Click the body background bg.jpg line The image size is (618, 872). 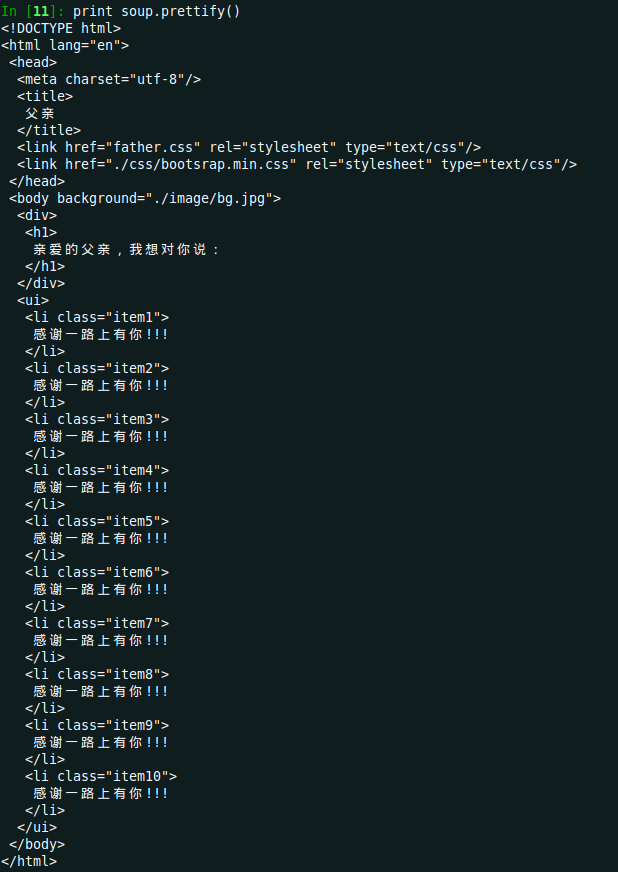145,198
